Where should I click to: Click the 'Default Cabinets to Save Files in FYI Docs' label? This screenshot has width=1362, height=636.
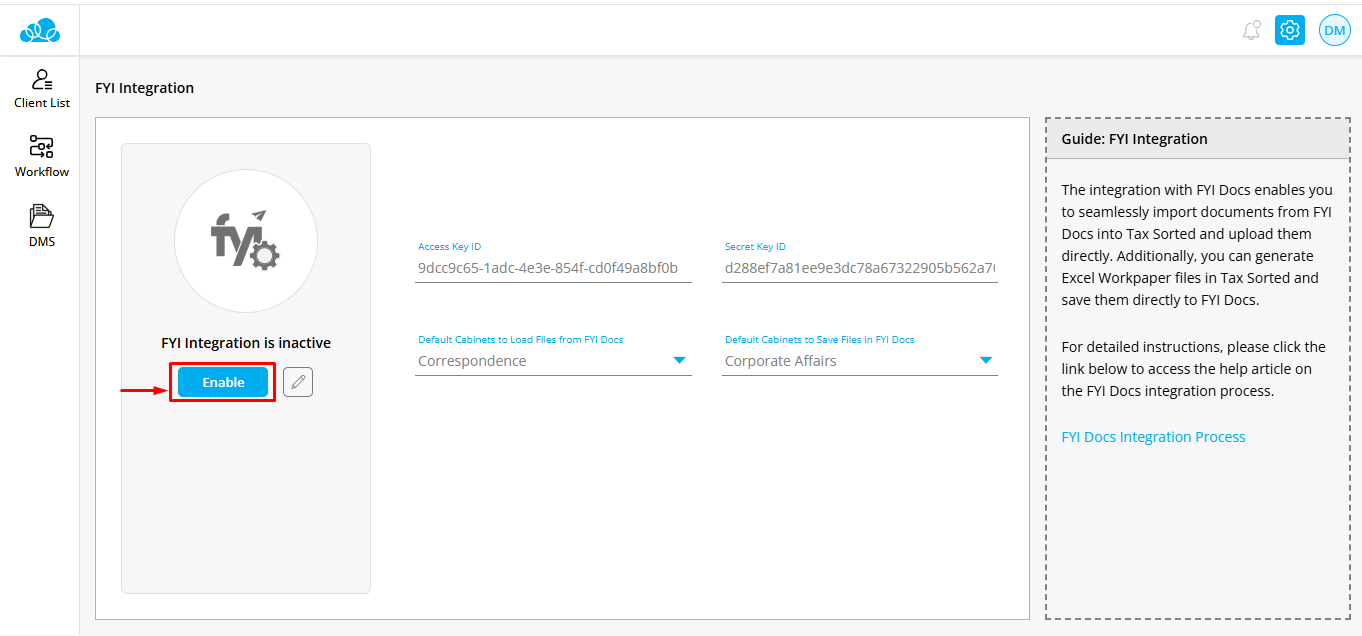point(820,340)
